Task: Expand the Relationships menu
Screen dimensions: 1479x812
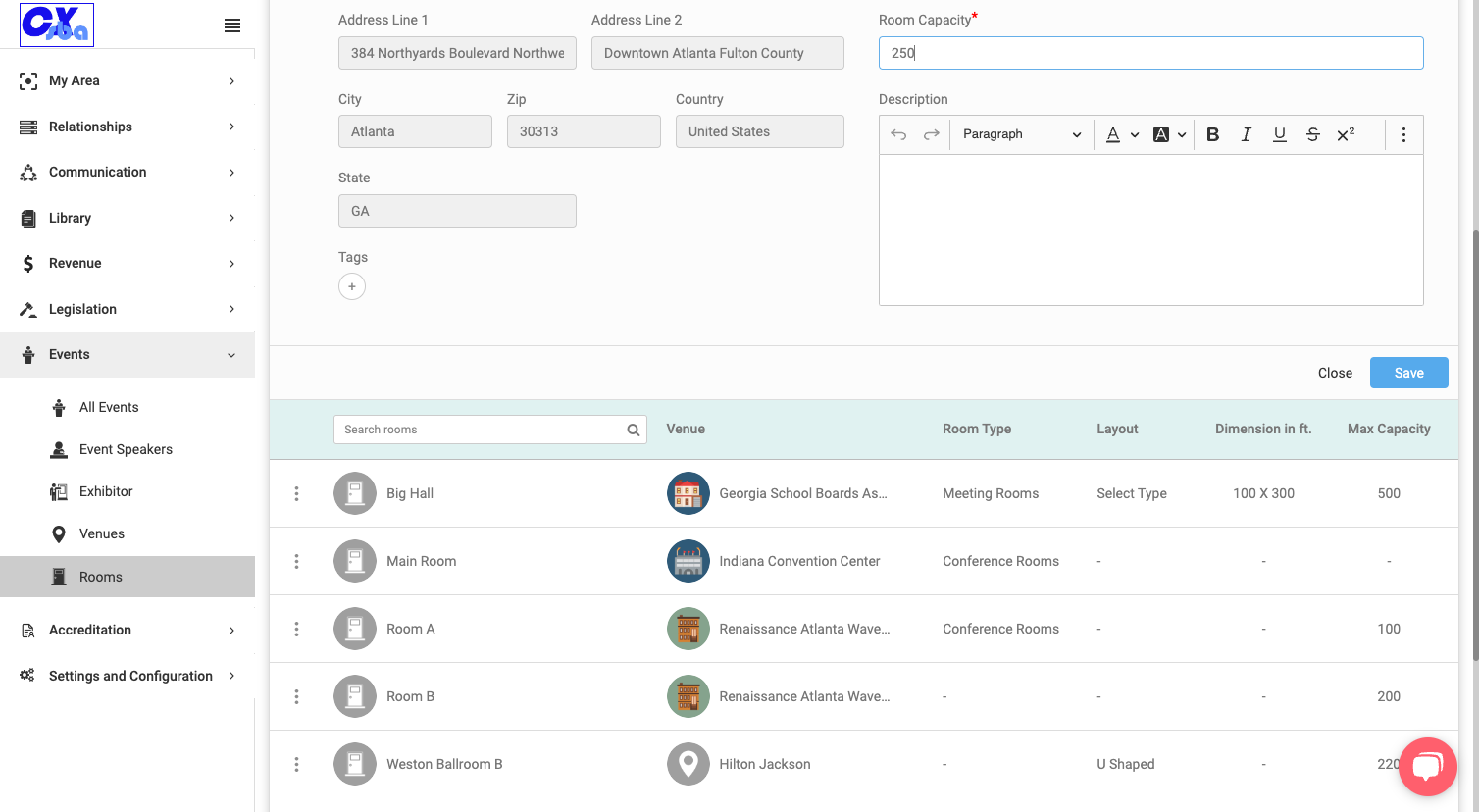Action: [x=127, y=127]
